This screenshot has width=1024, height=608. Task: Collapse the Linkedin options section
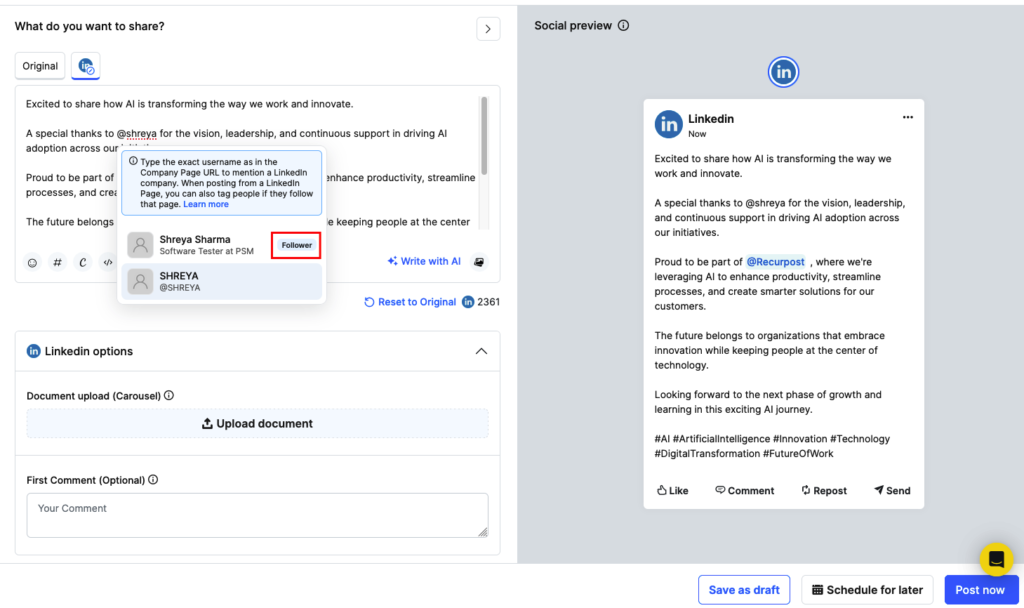coord(481,351)
